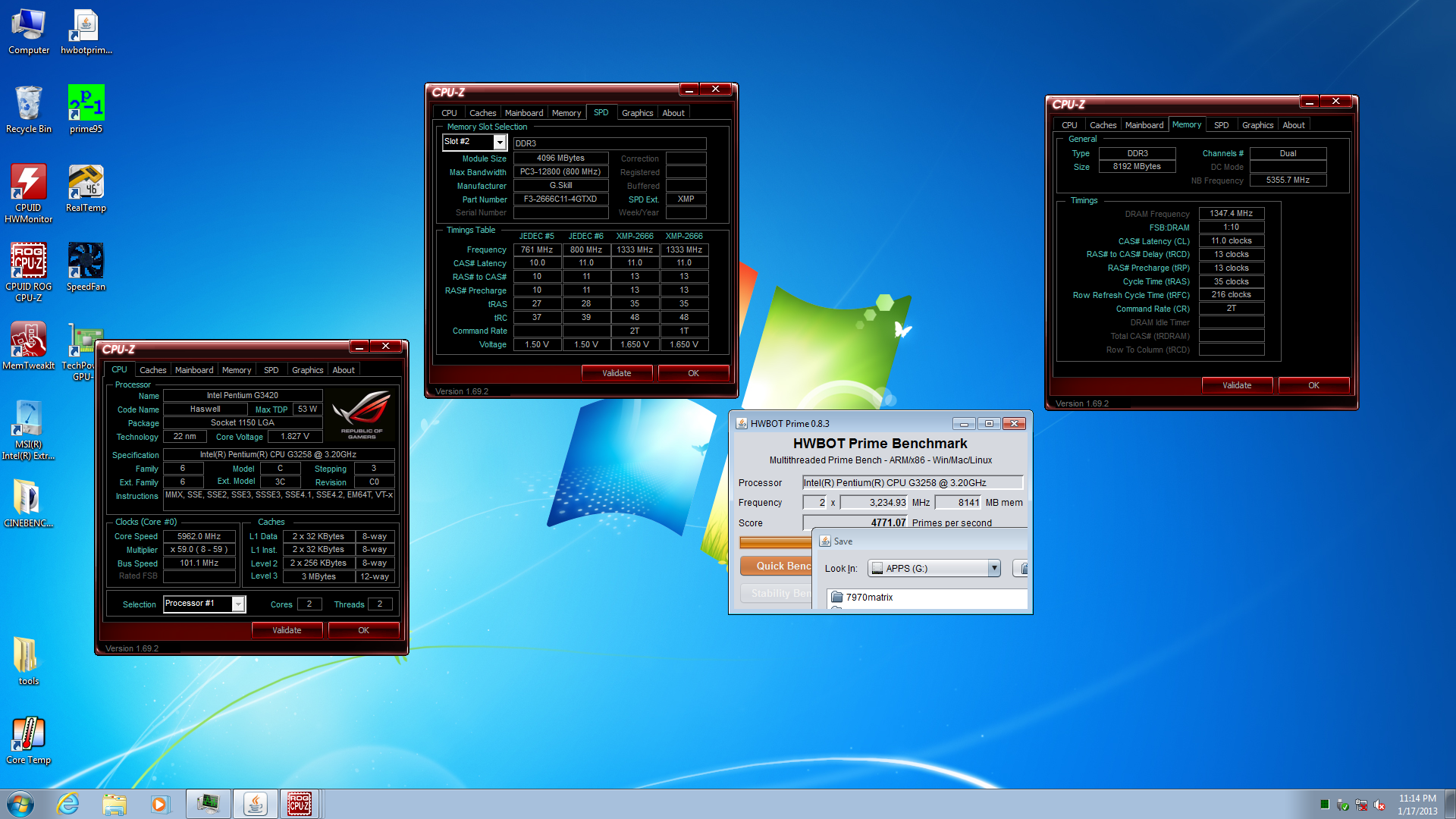This screenshot has width=1456, height=819.
Task: Select CPU tab in CPU-Z SPD window
Action: click(x=449, y=113)
